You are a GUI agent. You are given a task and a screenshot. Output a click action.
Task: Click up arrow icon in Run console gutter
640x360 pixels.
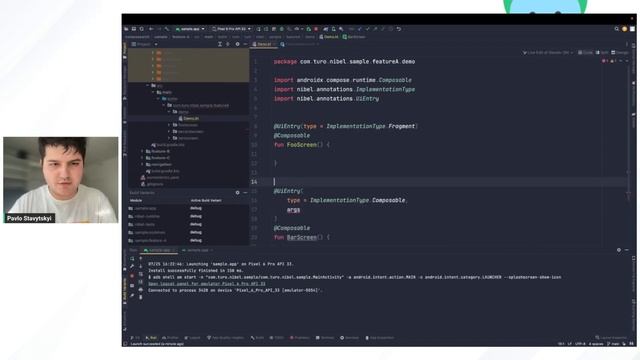(x=141, y=258)
